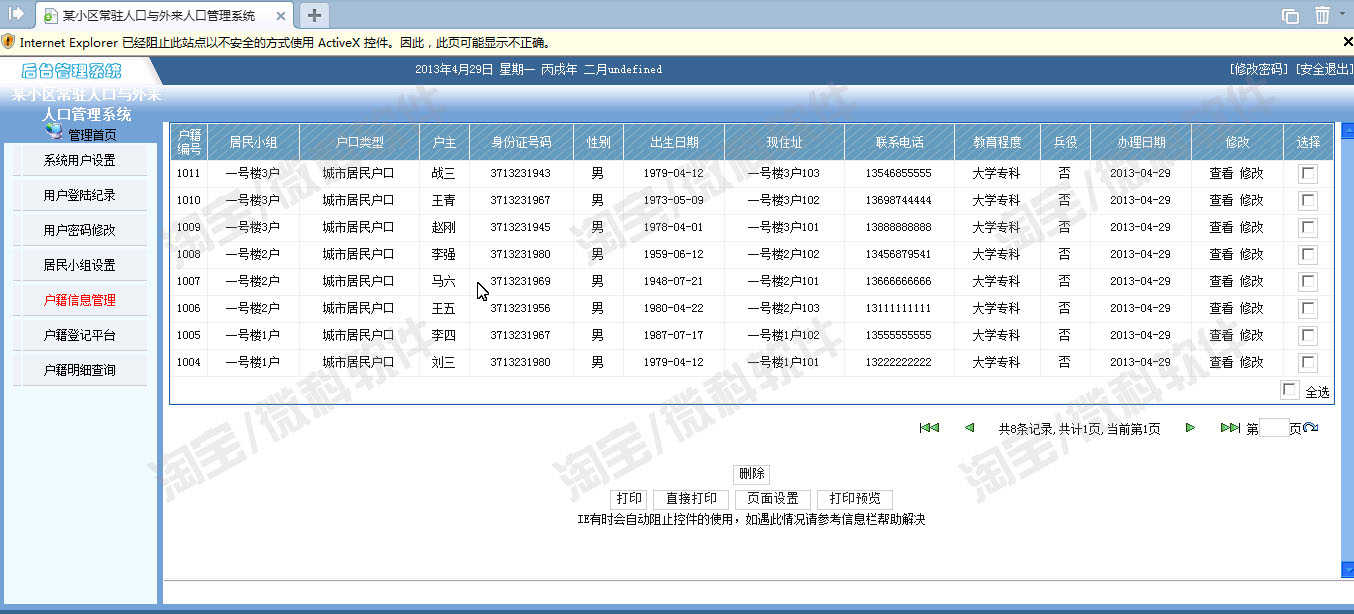Check the 全选 select-all checkbox

pos(1289,390)
